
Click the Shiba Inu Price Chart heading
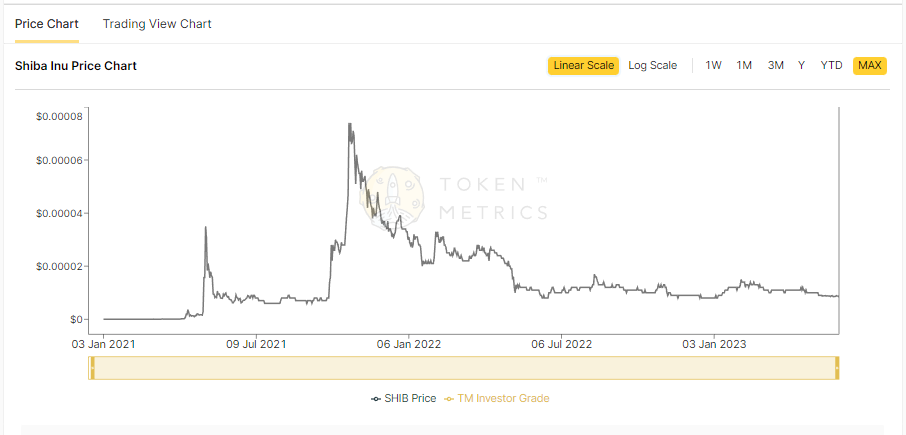click(76, 66)
